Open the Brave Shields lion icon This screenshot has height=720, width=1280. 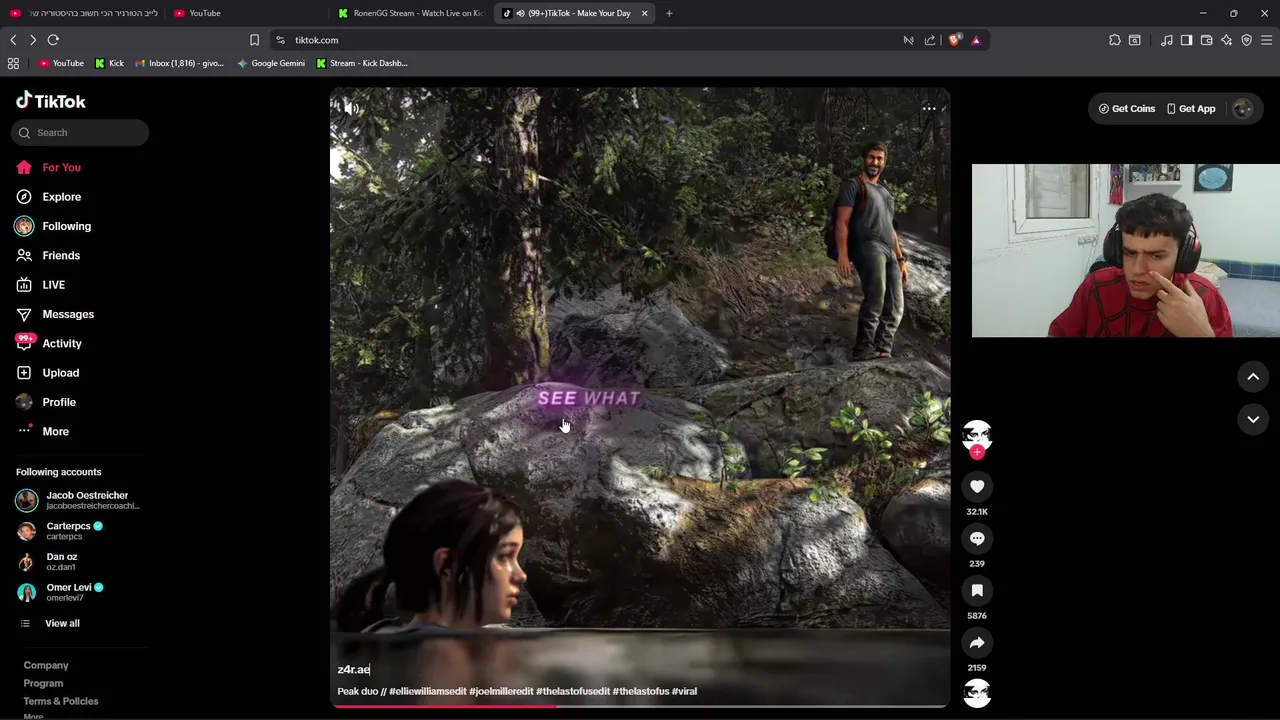coord(954,40)
